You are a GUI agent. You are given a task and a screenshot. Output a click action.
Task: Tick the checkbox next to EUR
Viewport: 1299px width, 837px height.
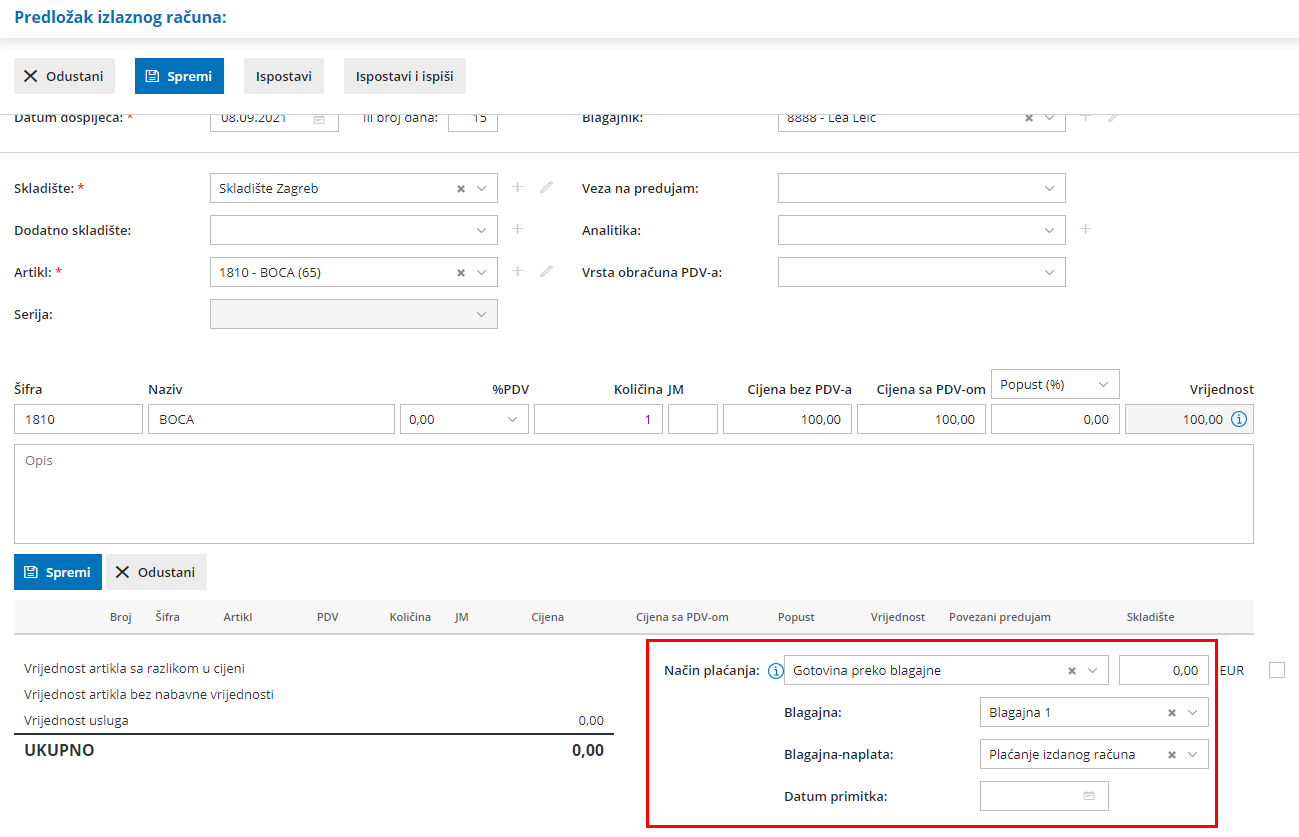pos(1276,670)
